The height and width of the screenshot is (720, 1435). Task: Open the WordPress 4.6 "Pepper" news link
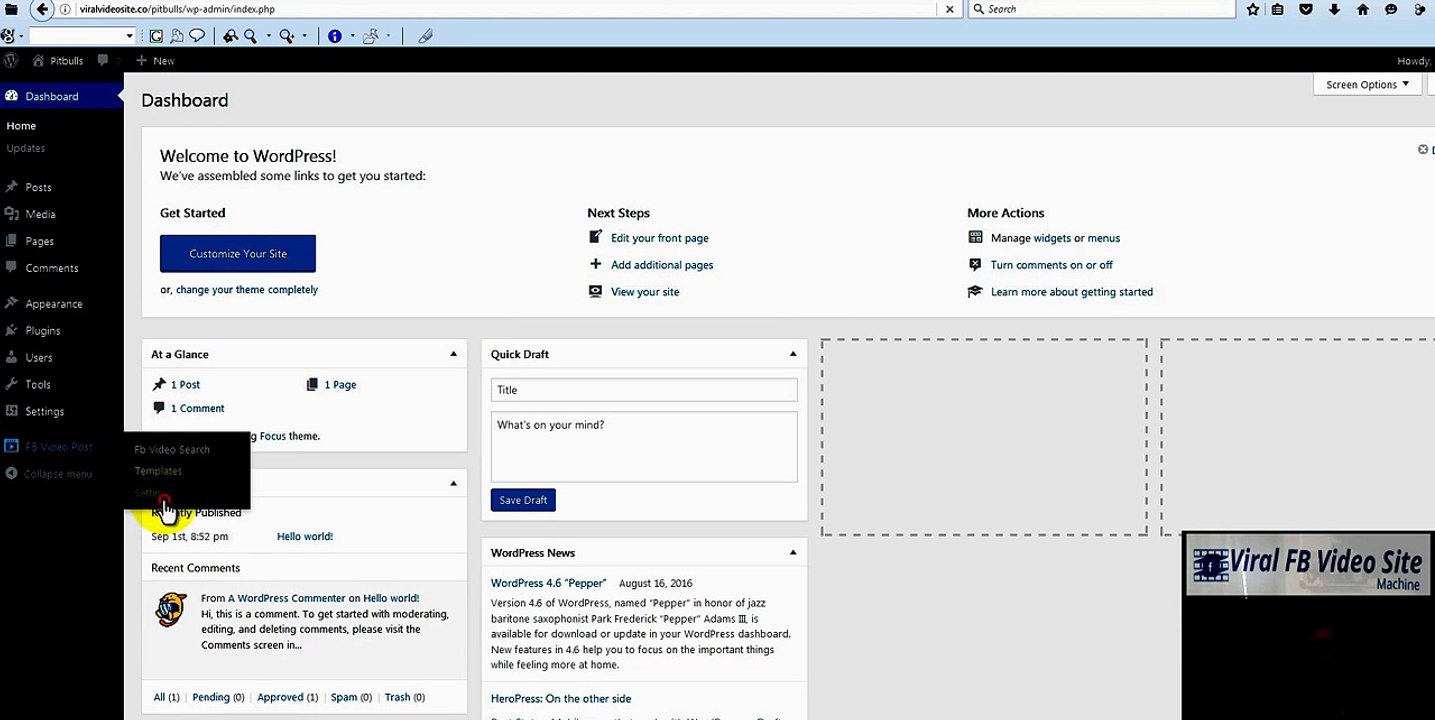[549, 583]
